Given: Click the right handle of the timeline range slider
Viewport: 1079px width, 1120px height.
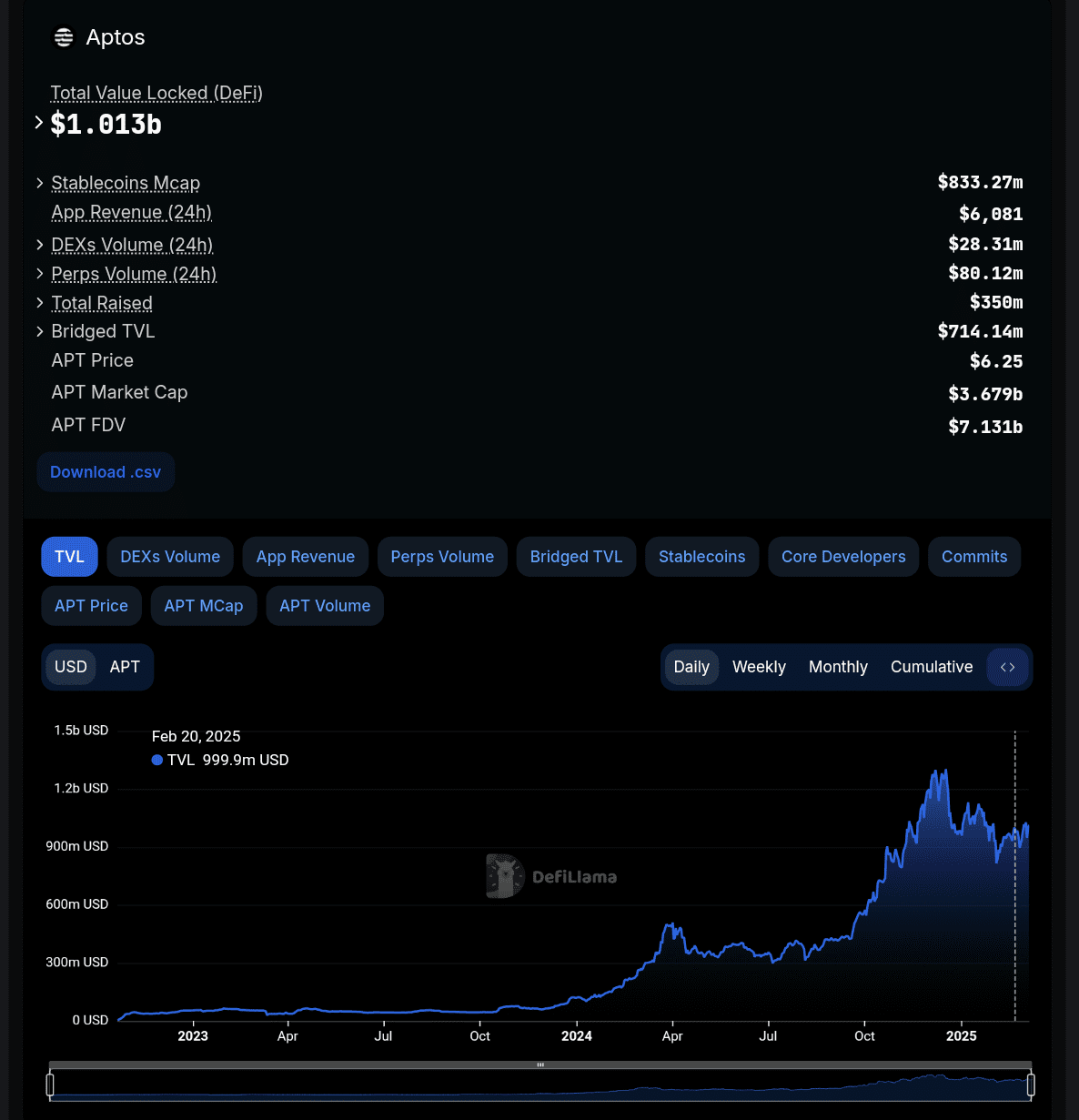Looking at the screenshot, I should click(x=1030, y=1085).
